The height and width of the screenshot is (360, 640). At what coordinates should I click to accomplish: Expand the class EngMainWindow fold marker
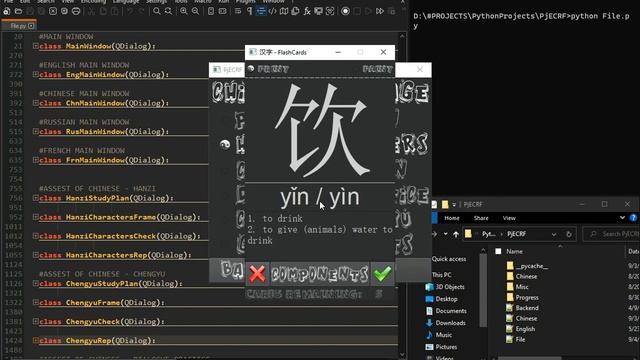click(x=36, y=74)
